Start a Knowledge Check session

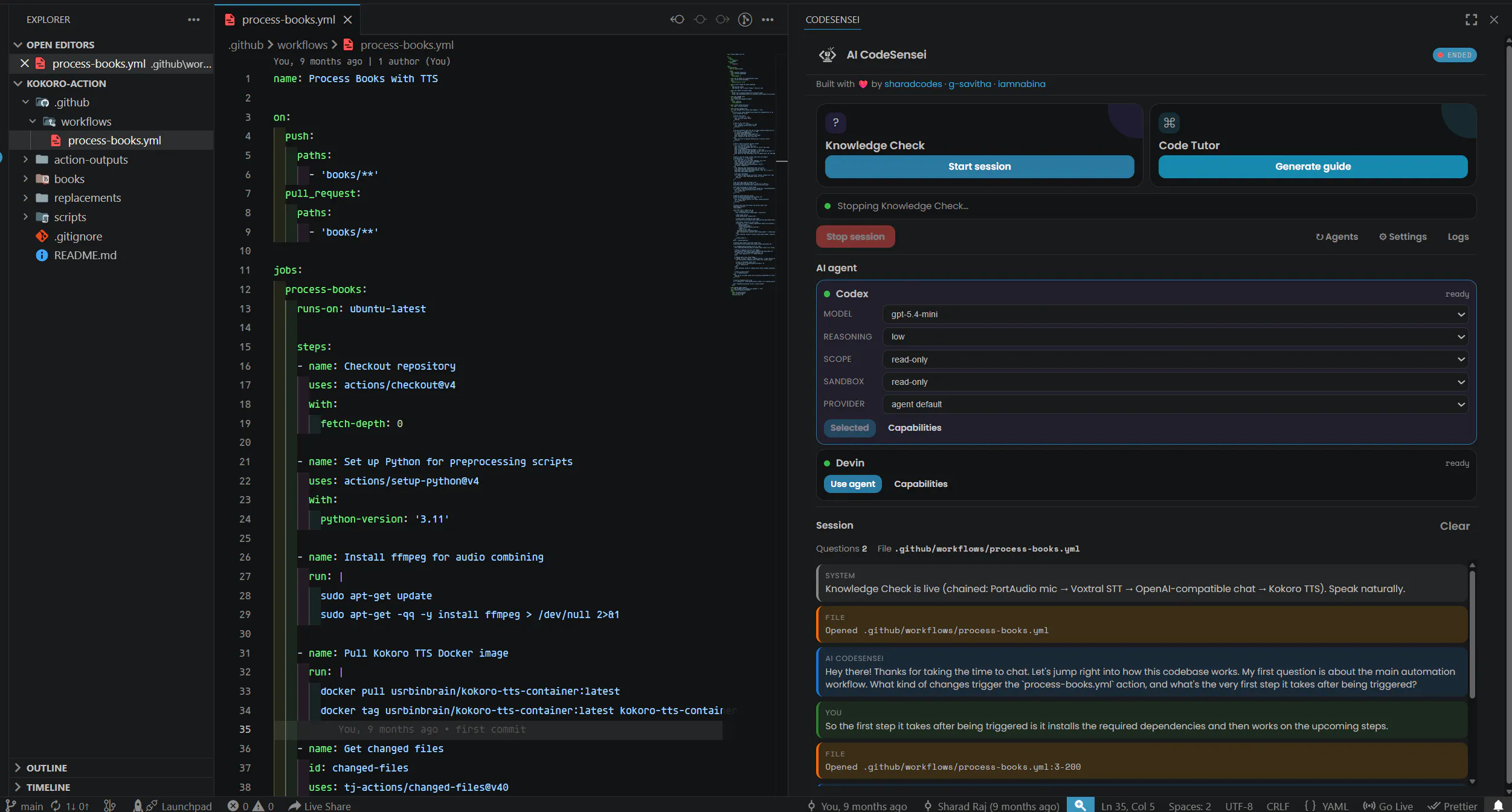pyautogui.click(x=979, y=166)
